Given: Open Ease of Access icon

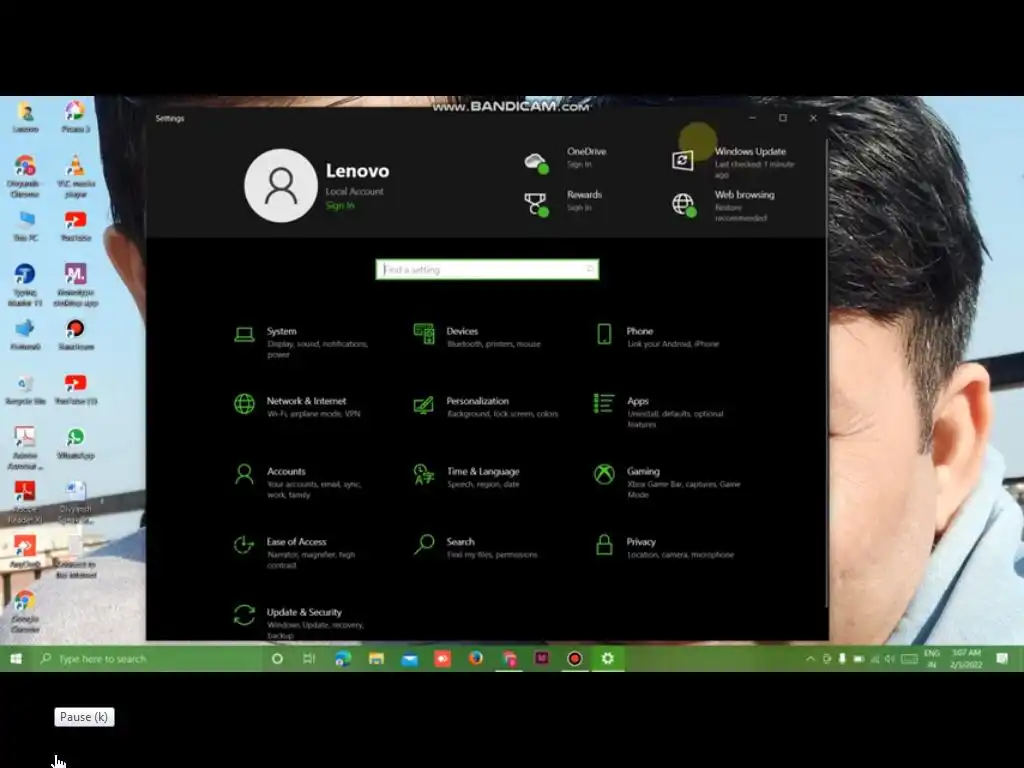Looking at the screenshot, I should (244, 545).
